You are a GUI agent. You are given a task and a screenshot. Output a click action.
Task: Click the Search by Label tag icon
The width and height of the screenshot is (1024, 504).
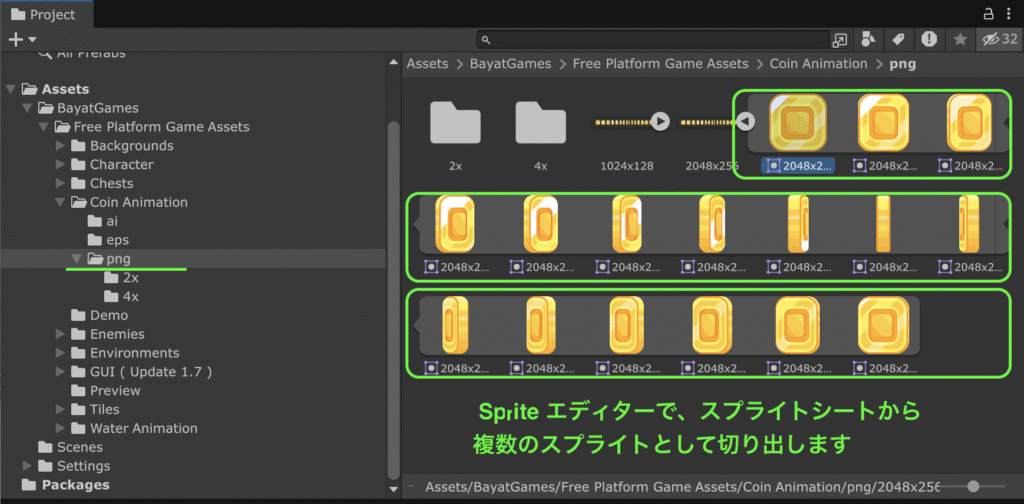[898, 39]
